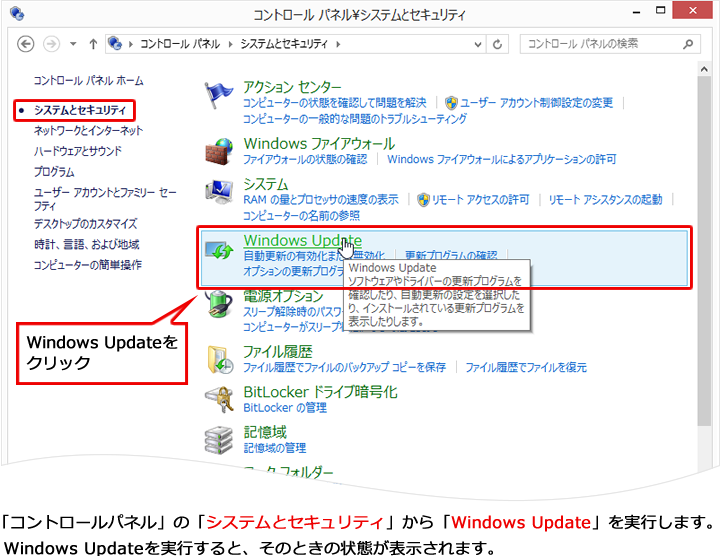Screen dimensions: 720x556
Task: Expand chevron after システムとセキュリティ breadcrumb
Action: pos(338,45)
